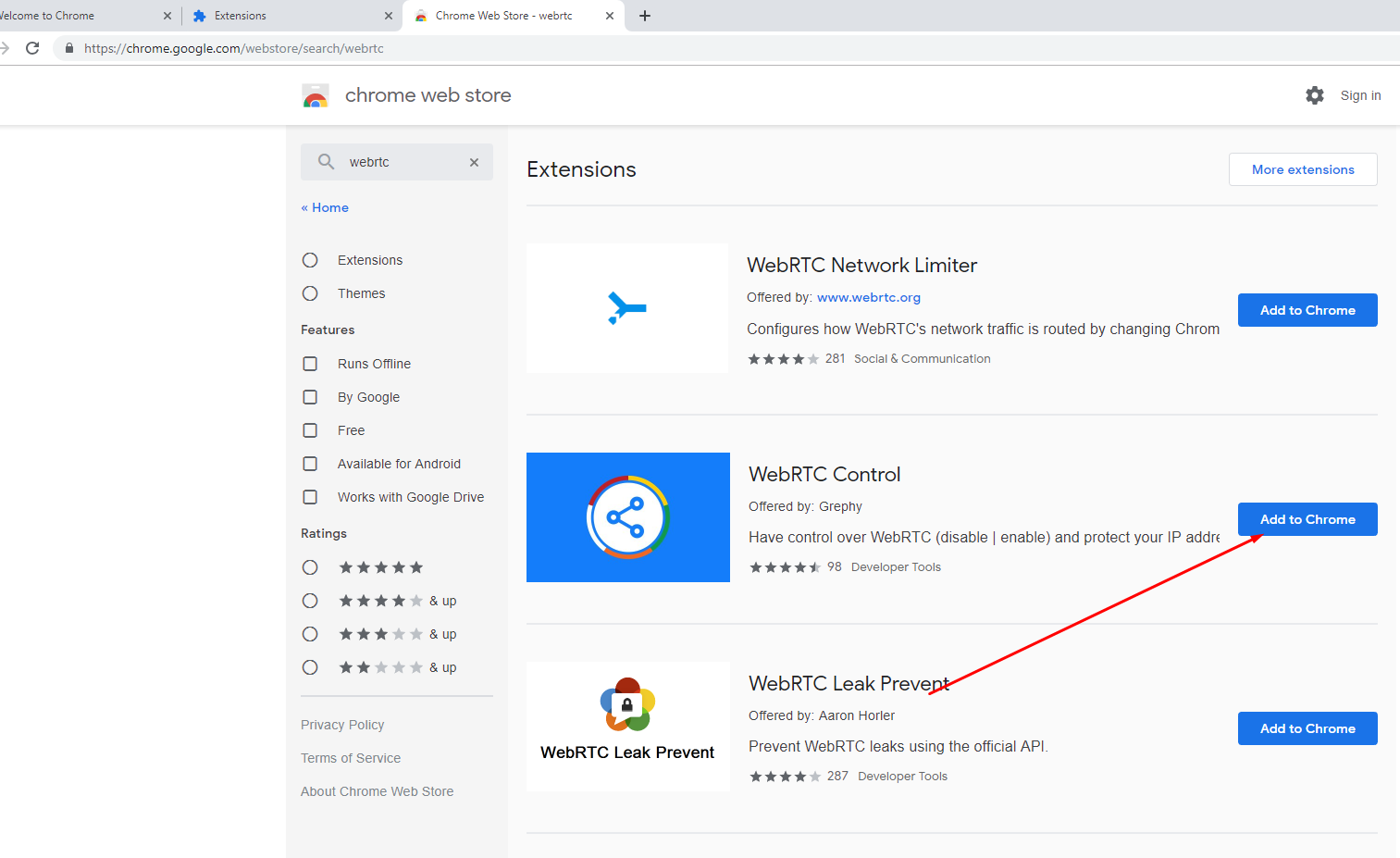Open a new browser tab
Image resolution: width=1400 pixels, height=858 pixels.
645,16
